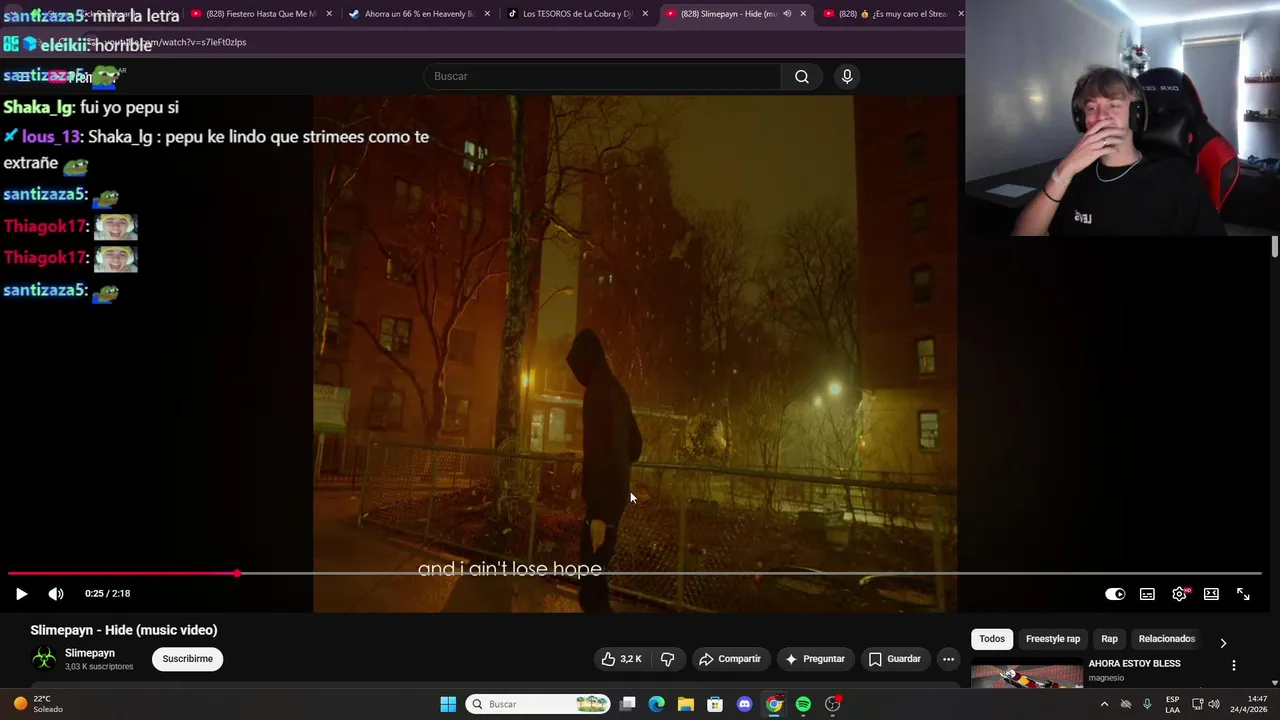
Task: Open the weather widget 22°C Soleado
Action: (38, 704)
